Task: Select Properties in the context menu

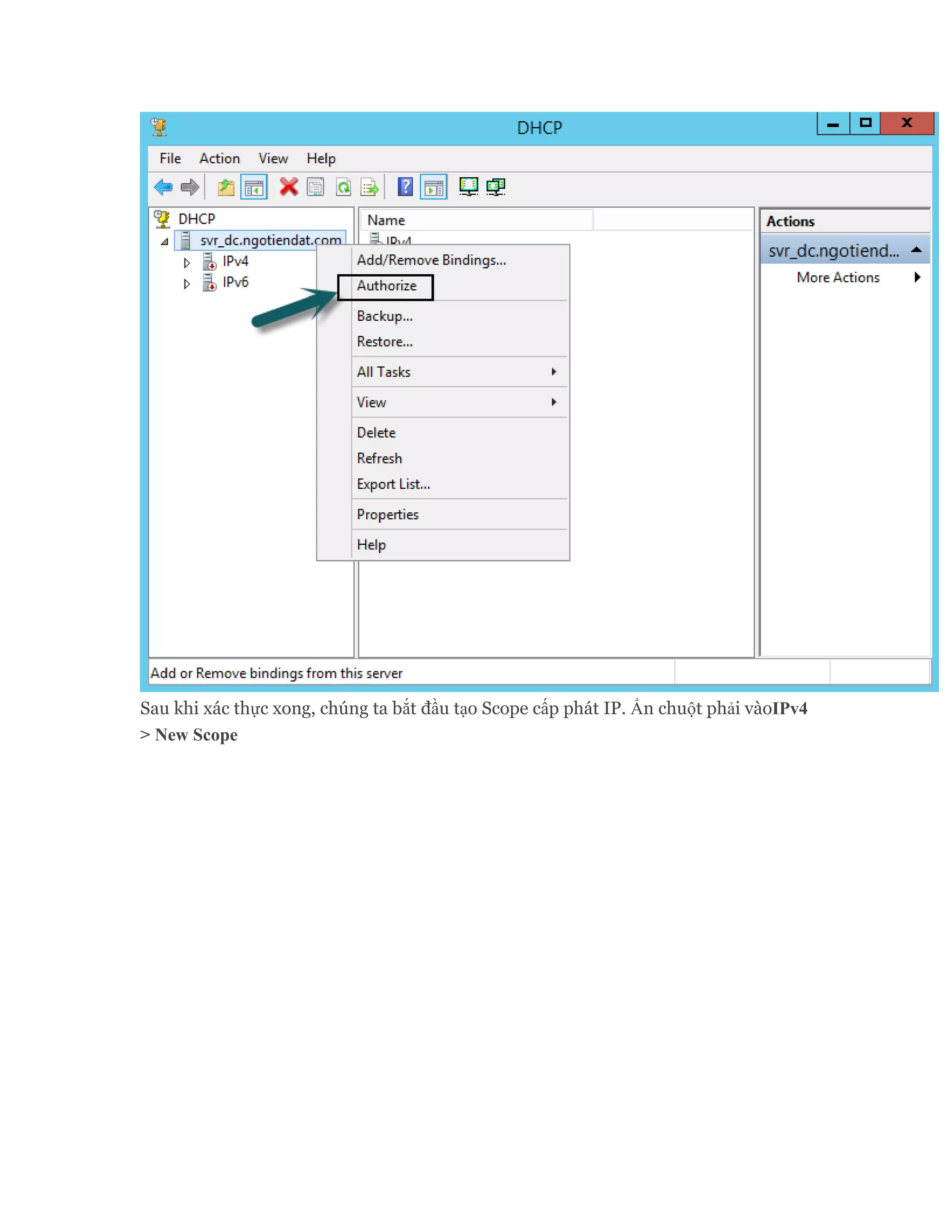Action: 388,515
